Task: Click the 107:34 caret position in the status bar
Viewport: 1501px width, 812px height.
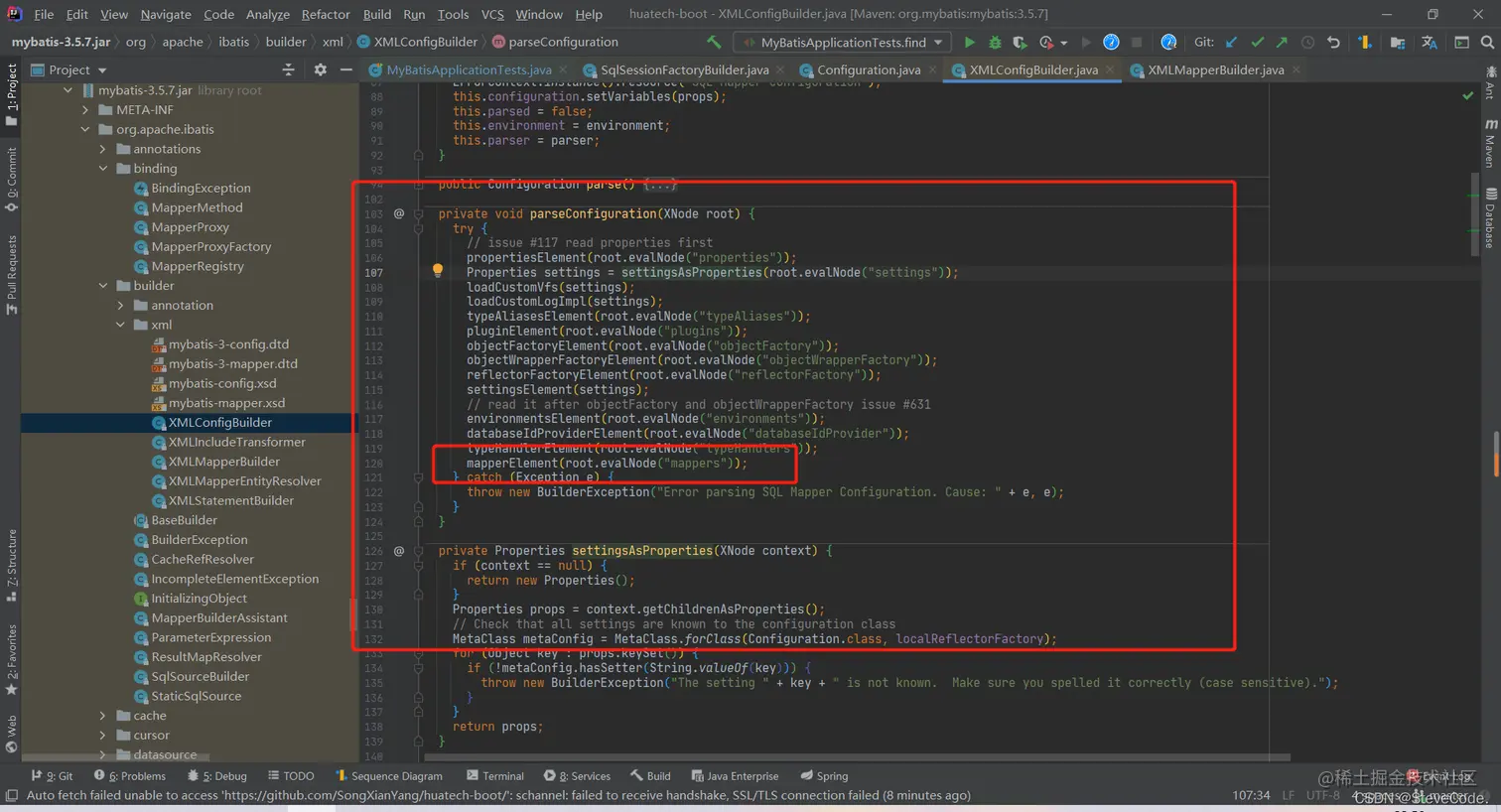Action: click(x=1251, y=795)
